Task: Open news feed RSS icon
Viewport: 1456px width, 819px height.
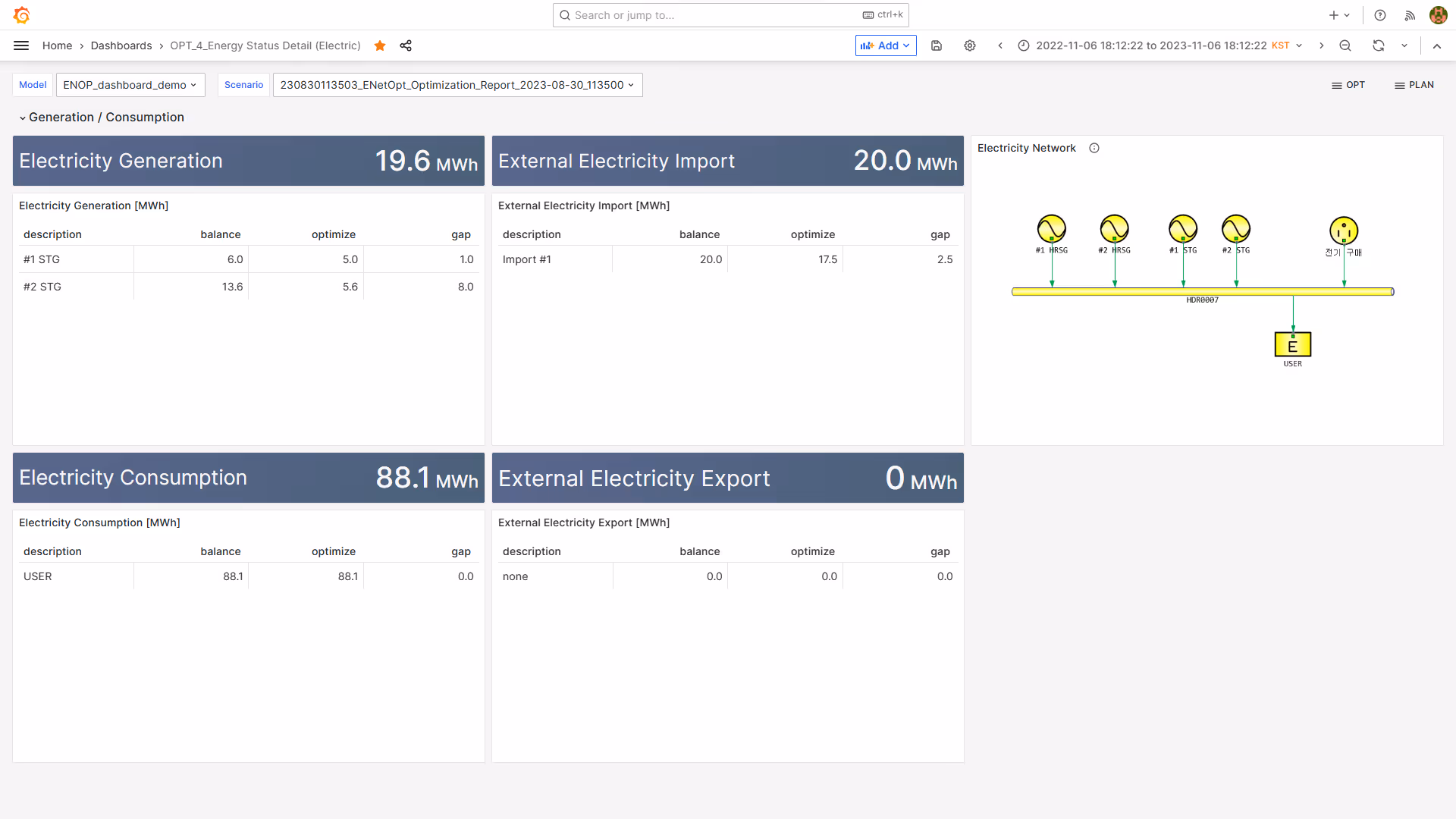Action: click(1410, 15)
